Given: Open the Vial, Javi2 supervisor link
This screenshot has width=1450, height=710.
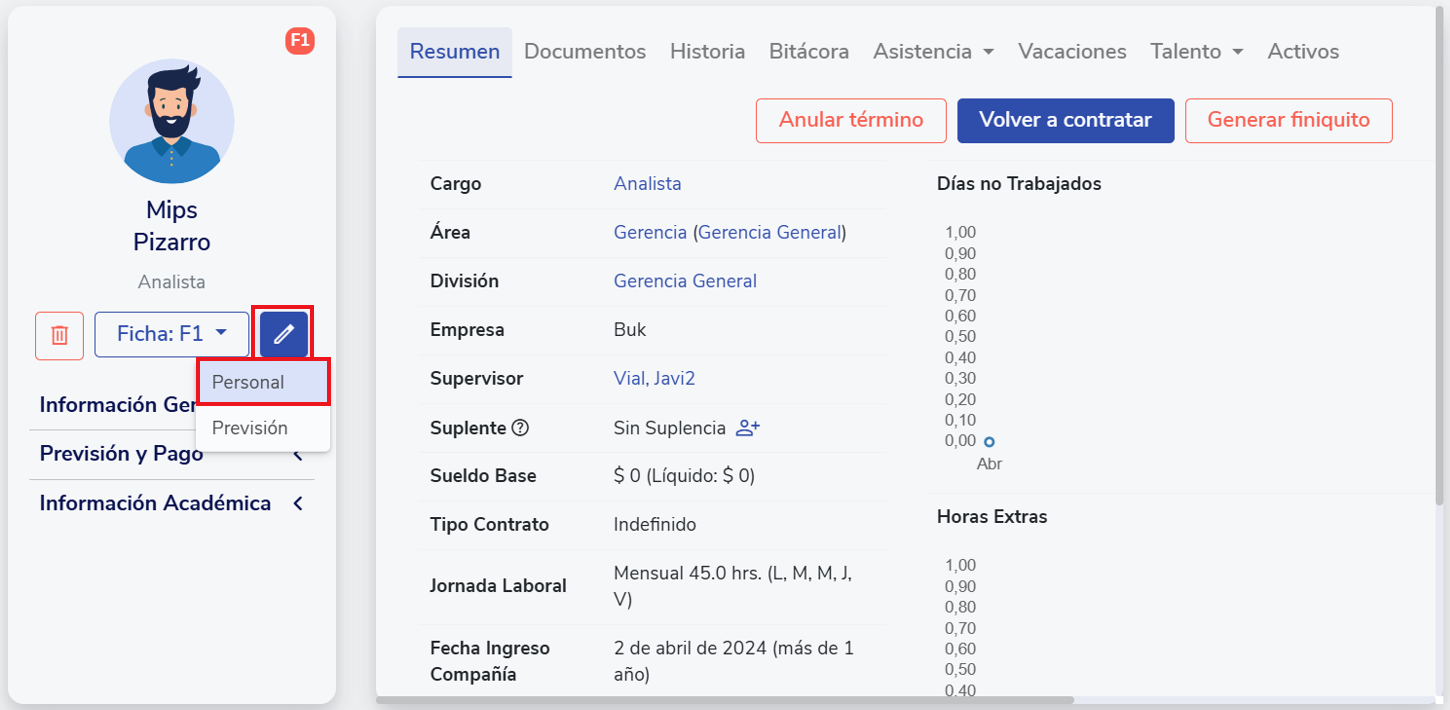Looking at the screenshot, I should click(653, 379).
